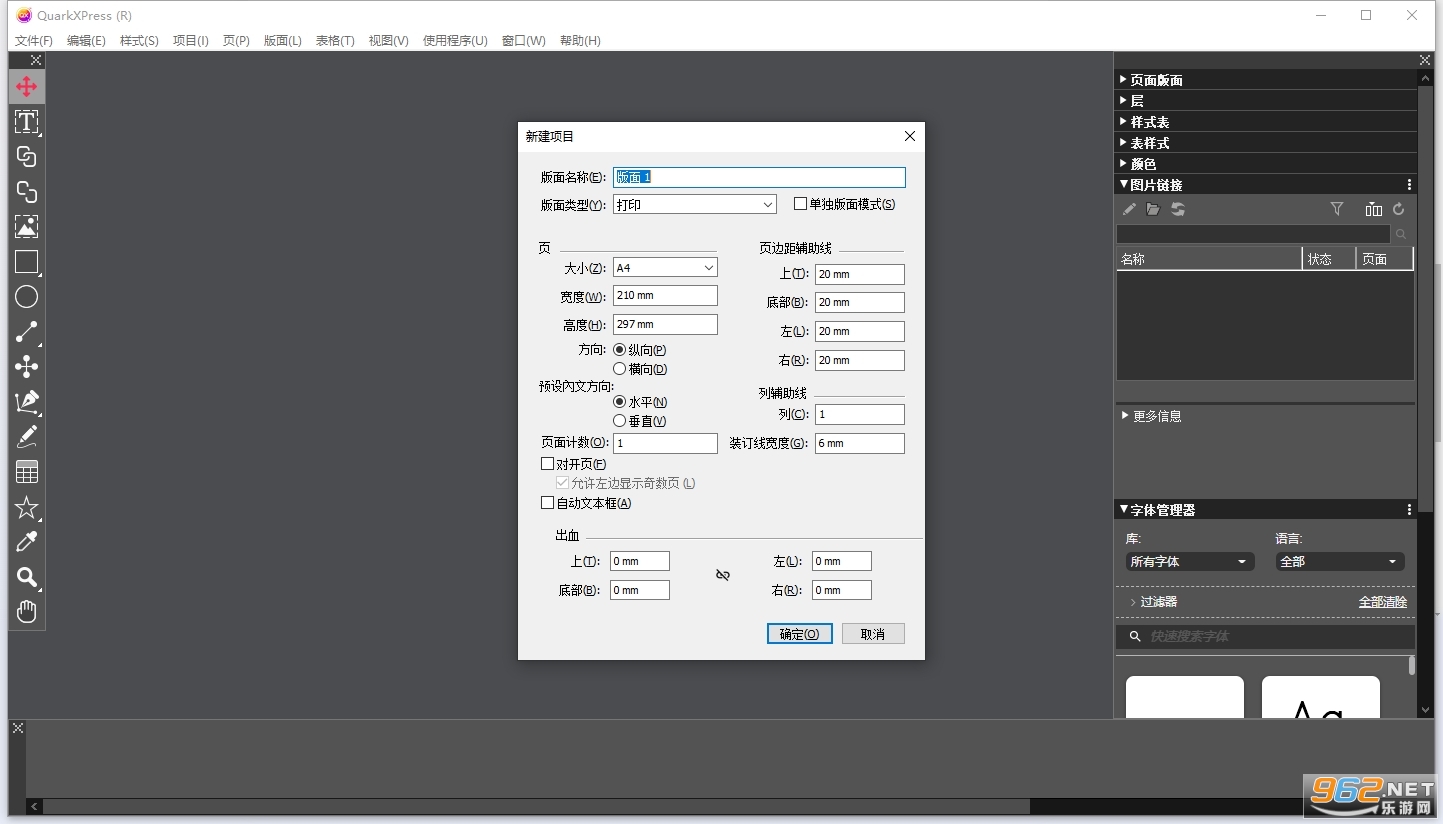1443x824 pixels.
Task: Select the Table tool
Action: tap(27, 472)
